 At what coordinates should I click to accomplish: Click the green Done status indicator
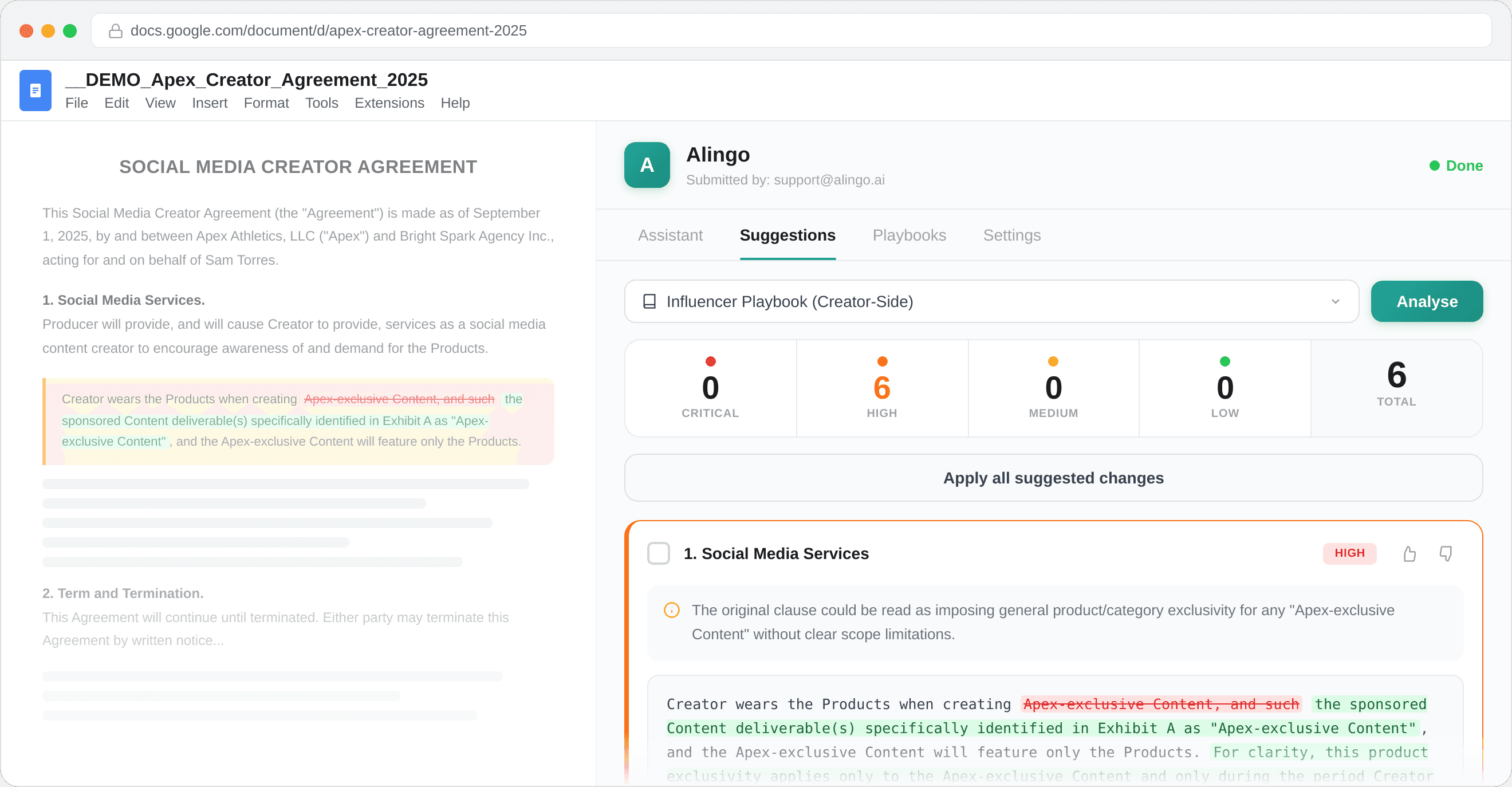[1456, 166]
